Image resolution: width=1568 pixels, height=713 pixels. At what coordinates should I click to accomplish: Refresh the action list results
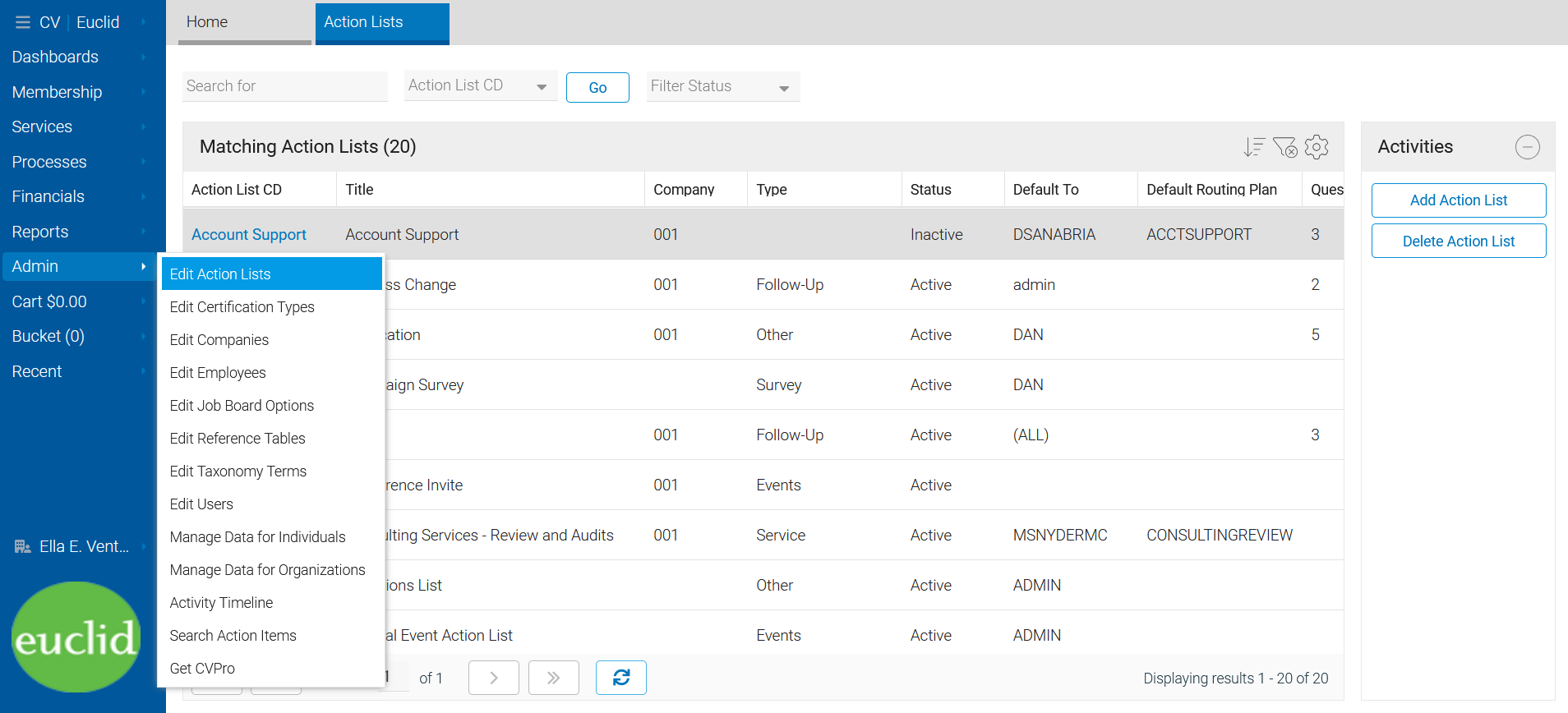click(x=621, y=678)
